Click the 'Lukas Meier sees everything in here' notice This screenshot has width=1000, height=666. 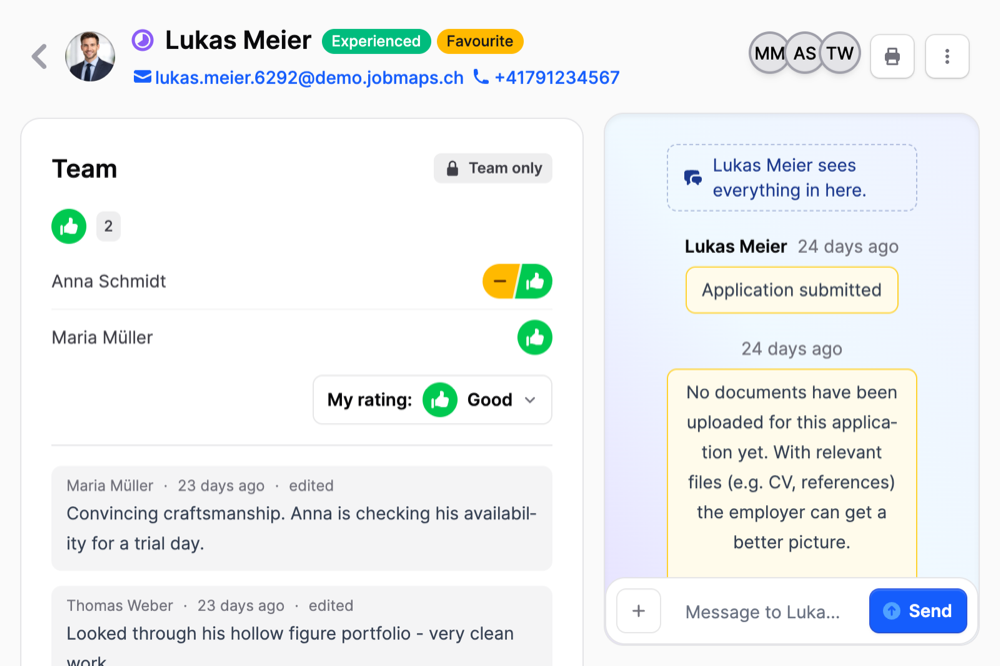click(x=791, y=177)
